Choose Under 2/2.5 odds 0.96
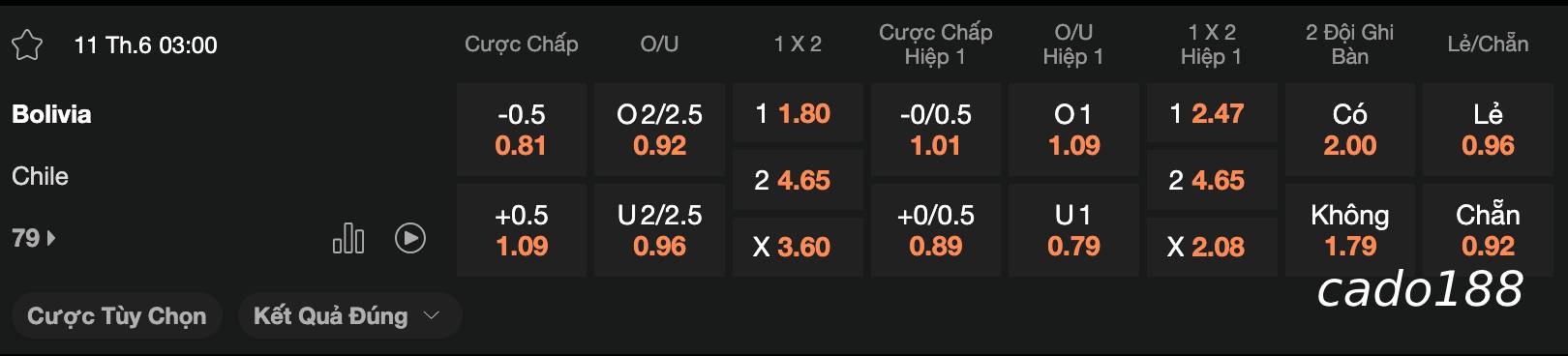Screen dimensions: 1568x356 pyautogui.click(x=659, y=230)
